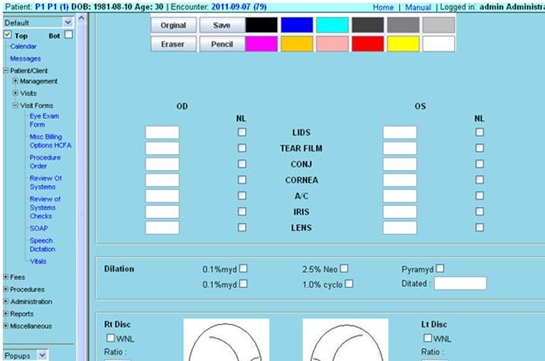Expand the Reports tree node

coord(6,313)
